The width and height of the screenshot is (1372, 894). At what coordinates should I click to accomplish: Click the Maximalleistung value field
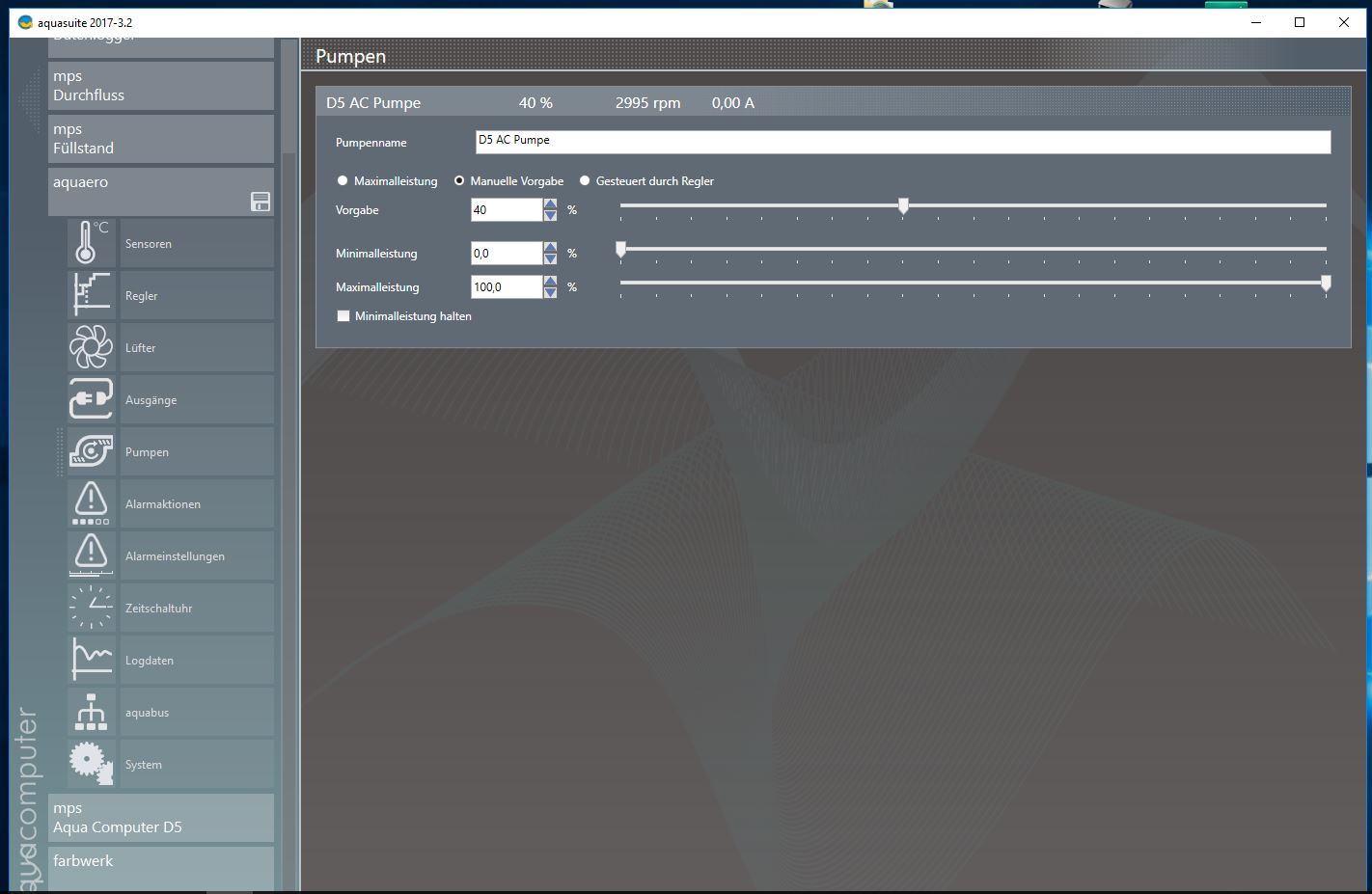coord(507,286)
